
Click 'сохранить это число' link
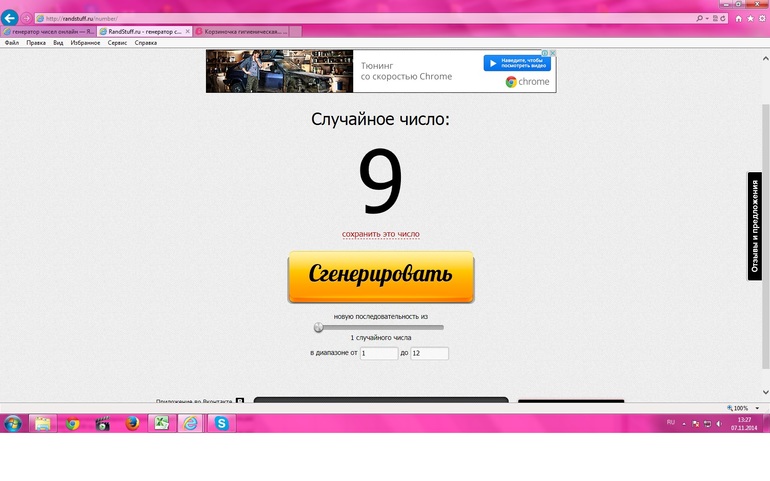[381, 234]
